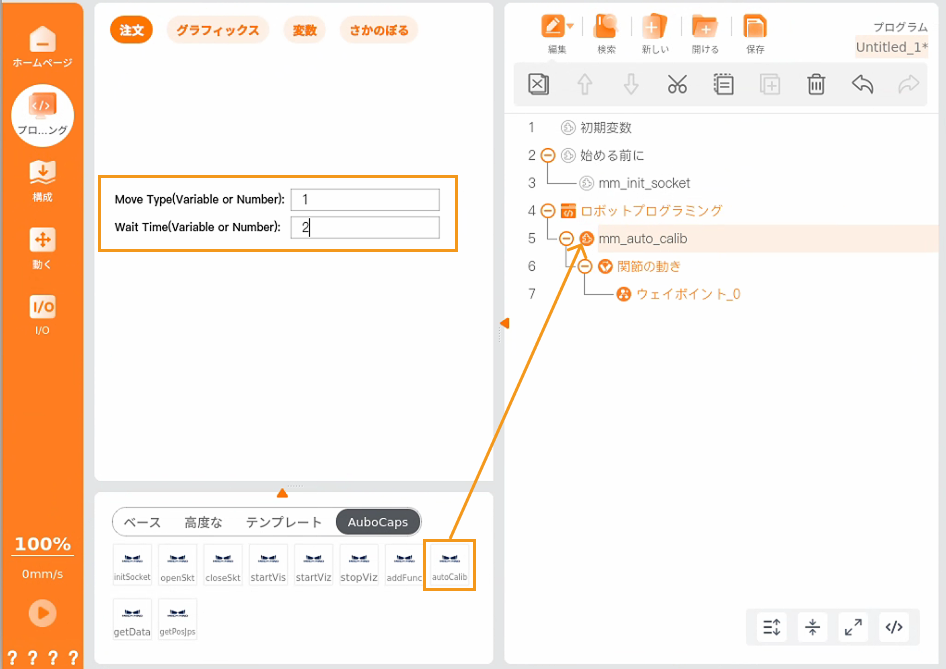The height and width of the screenshot is (669, 946).
Task: Open the 動く move section
Action: pos(42,247)
